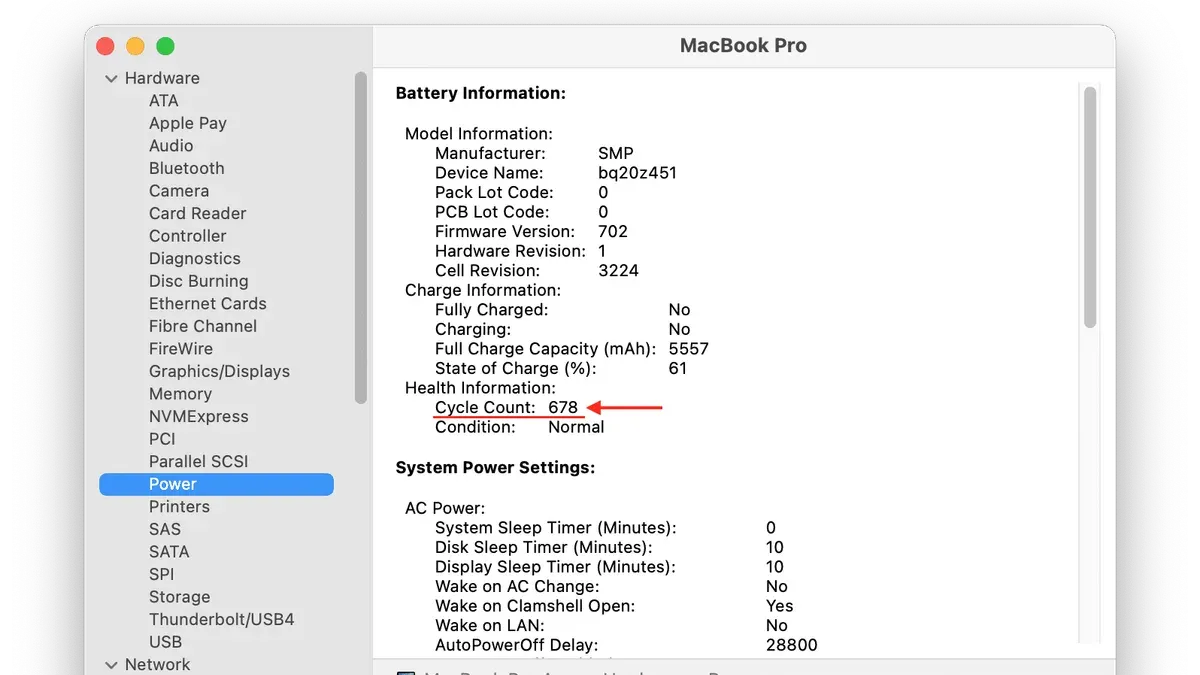Select Thunderbolt/USB4 in the sidebar
The width and height of the screenshot is (1200, 675).
tap(222, 619)
